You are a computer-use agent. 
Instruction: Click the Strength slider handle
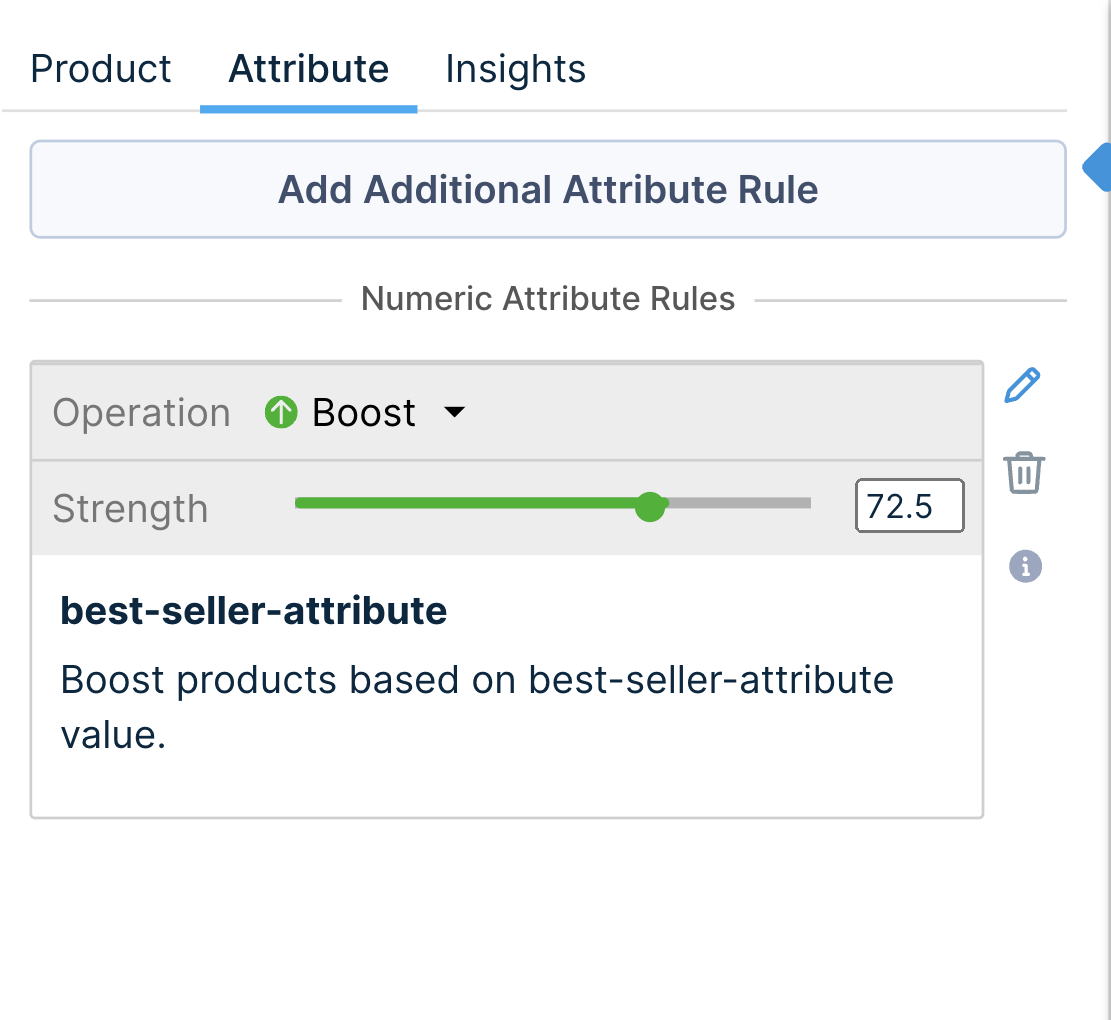[650, 506]
